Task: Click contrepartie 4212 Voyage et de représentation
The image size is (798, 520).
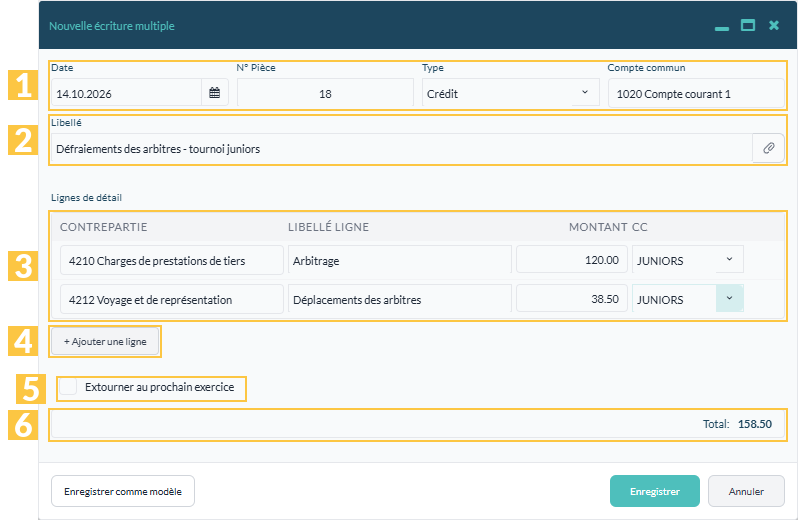Action: (172, 299)
